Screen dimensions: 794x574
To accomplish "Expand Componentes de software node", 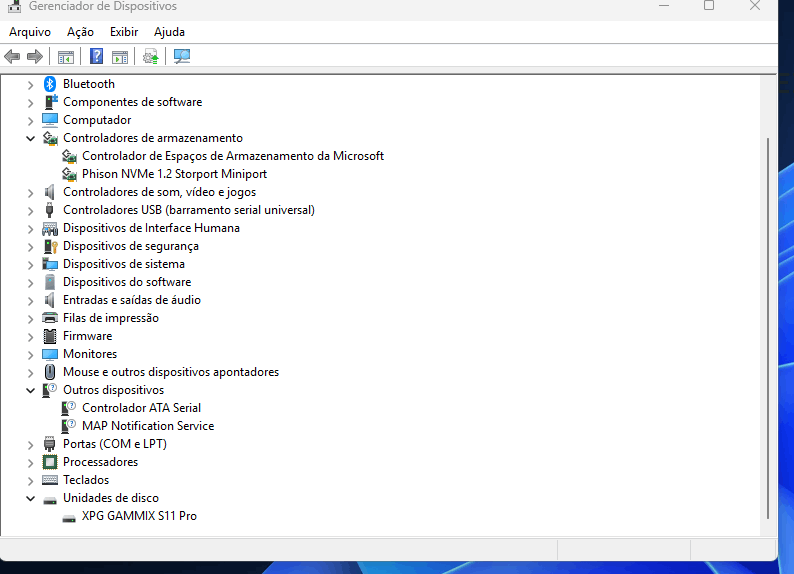I will [30, 103].
